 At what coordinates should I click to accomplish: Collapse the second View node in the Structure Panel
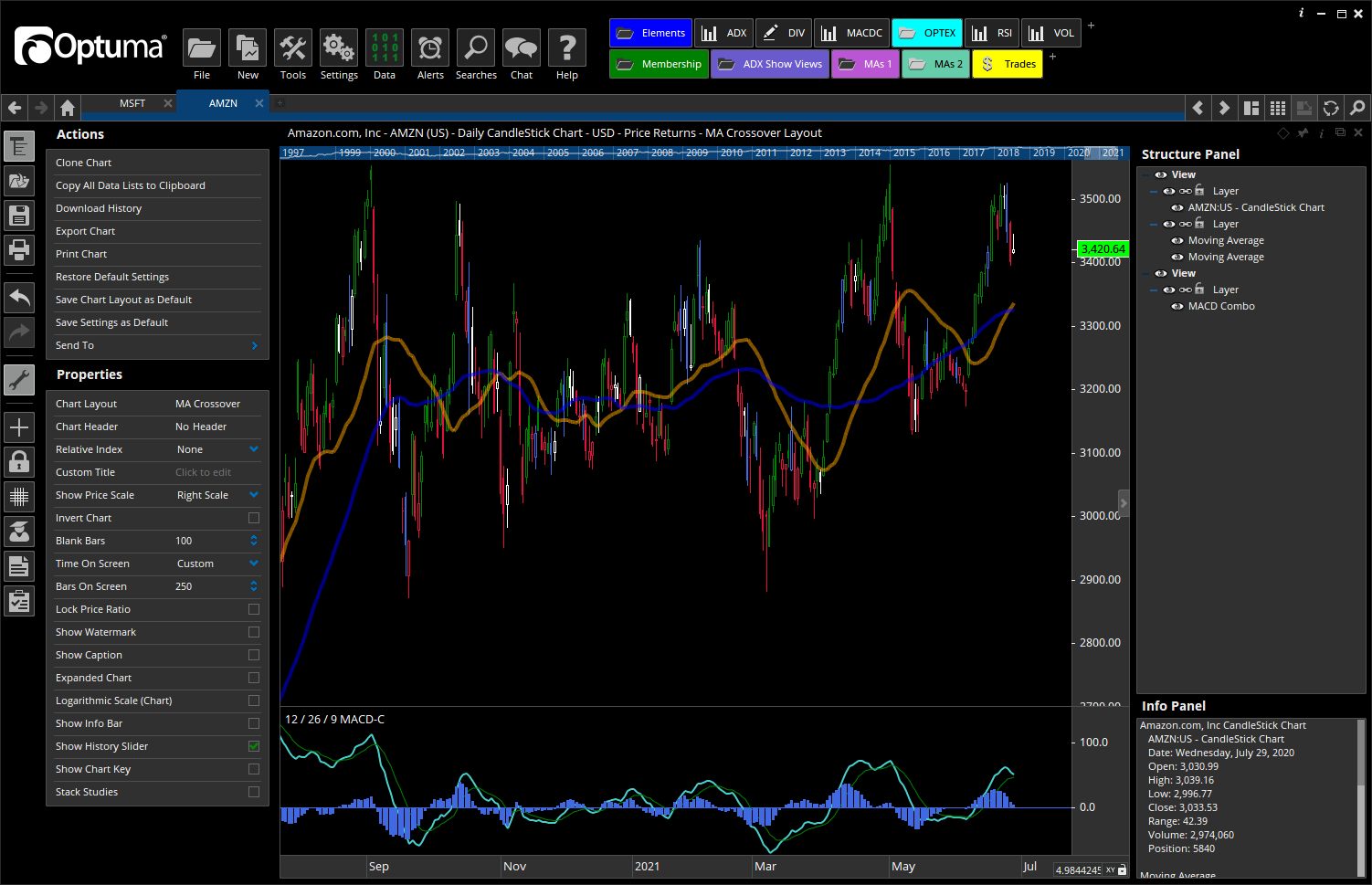1145,273
